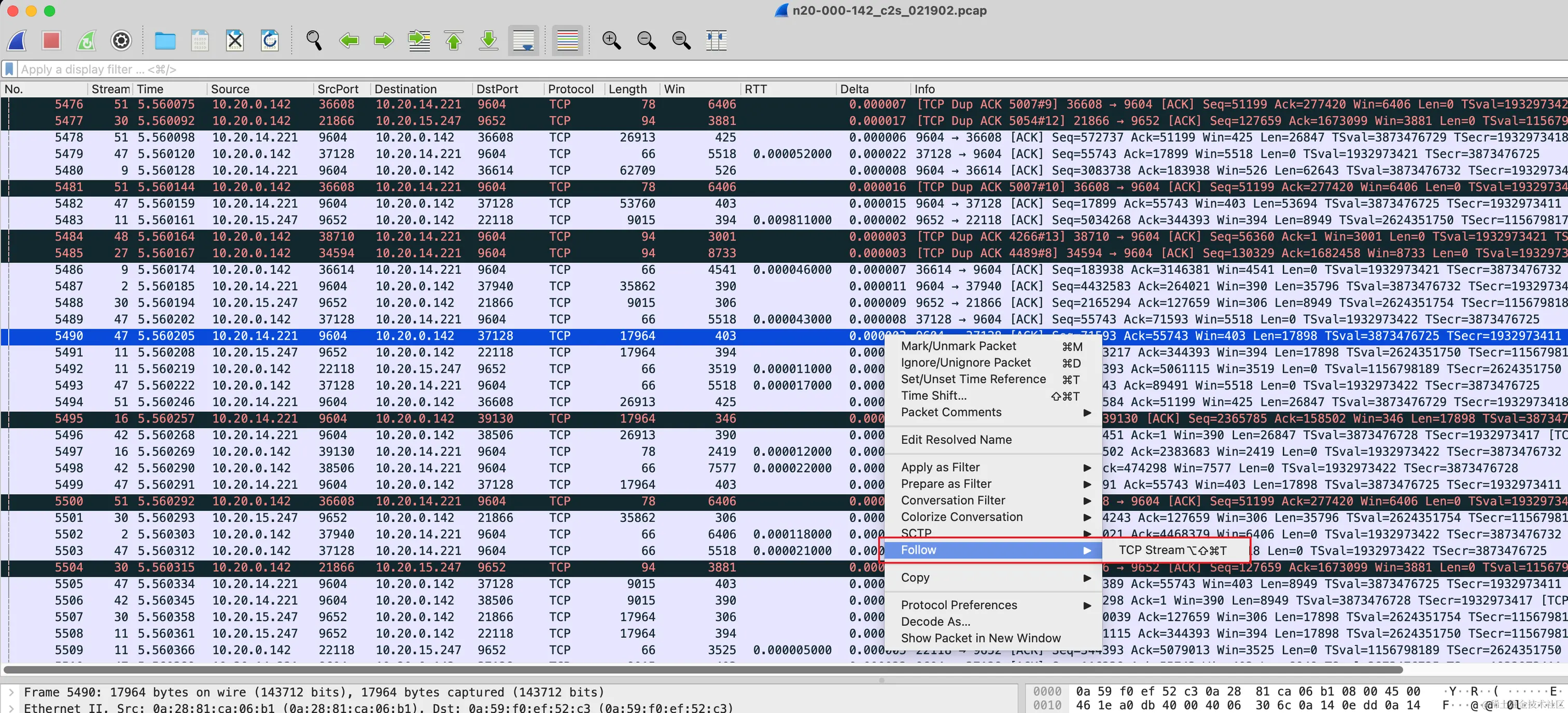This screenshot has width=1568, height=713.
Task: Go back in packet history with left arrow
Action: [x=349, y=41]
